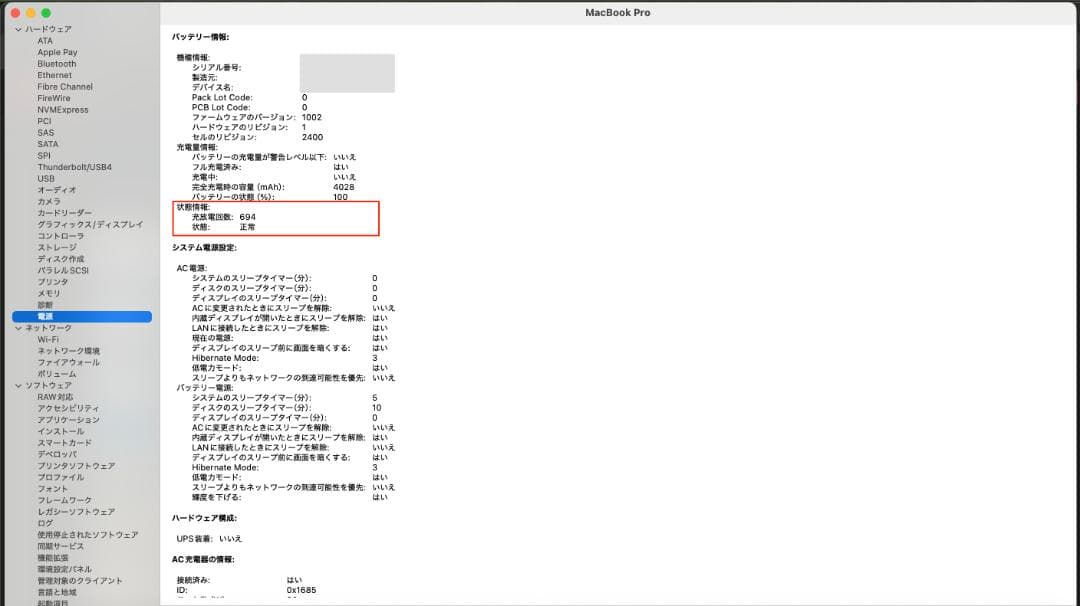This screenshot has height=606, width=1080.
Task: Select アクセシビリティ in the sidebar
Action: [68, 408]
